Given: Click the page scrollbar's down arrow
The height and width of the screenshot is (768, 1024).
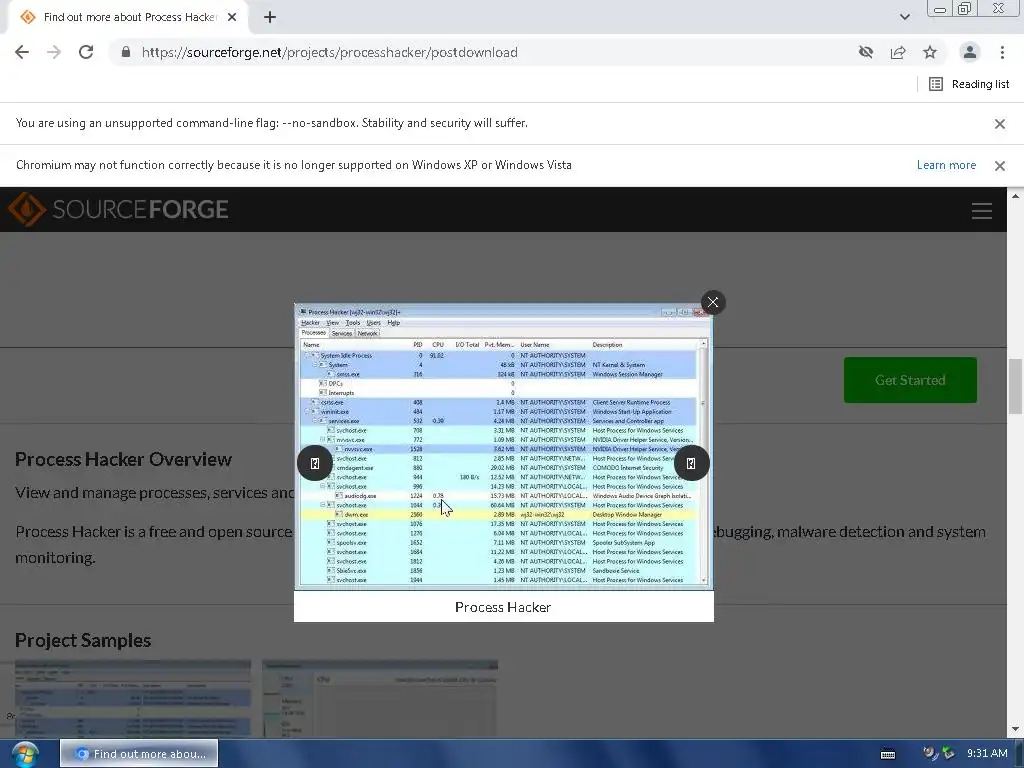Looking at the screenshot, I should tap(1015, 729).
